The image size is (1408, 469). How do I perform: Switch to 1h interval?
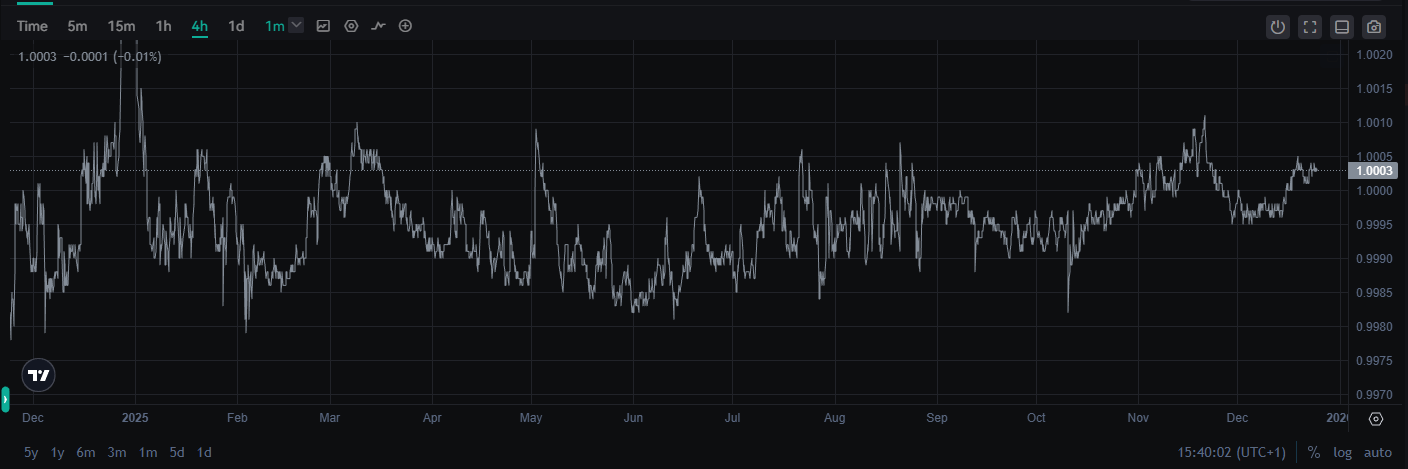(163, 26)
